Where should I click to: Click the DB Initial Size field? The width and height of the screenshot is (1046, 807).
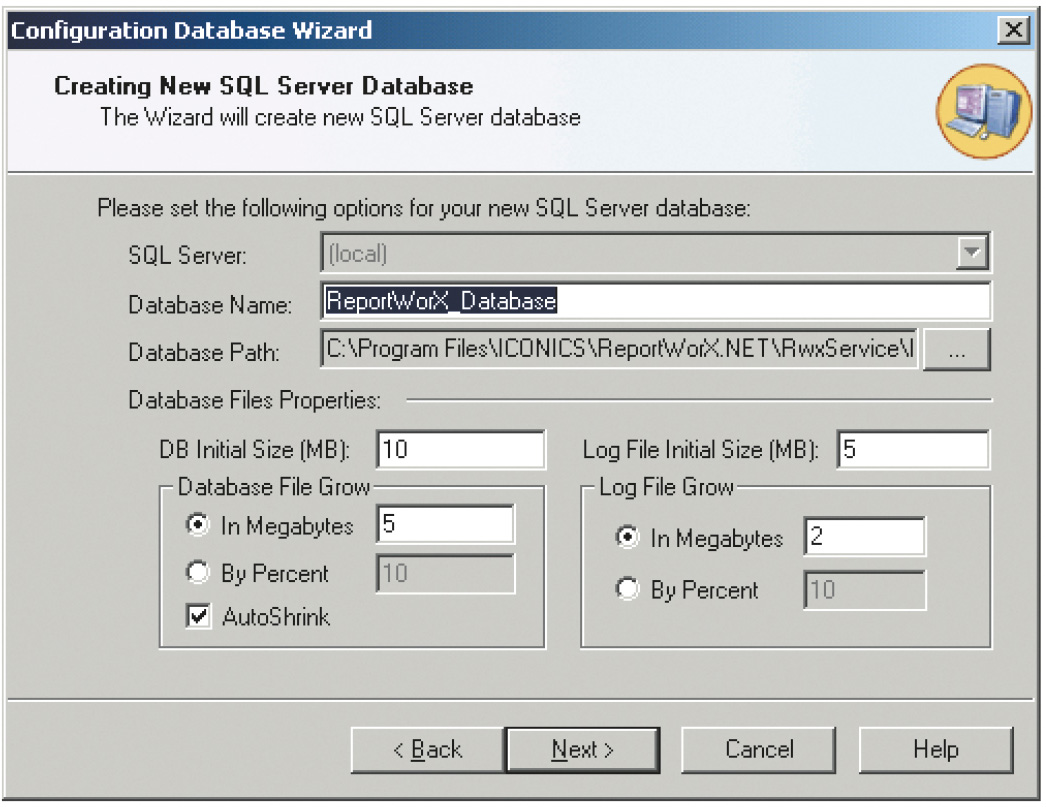(460, 450)
